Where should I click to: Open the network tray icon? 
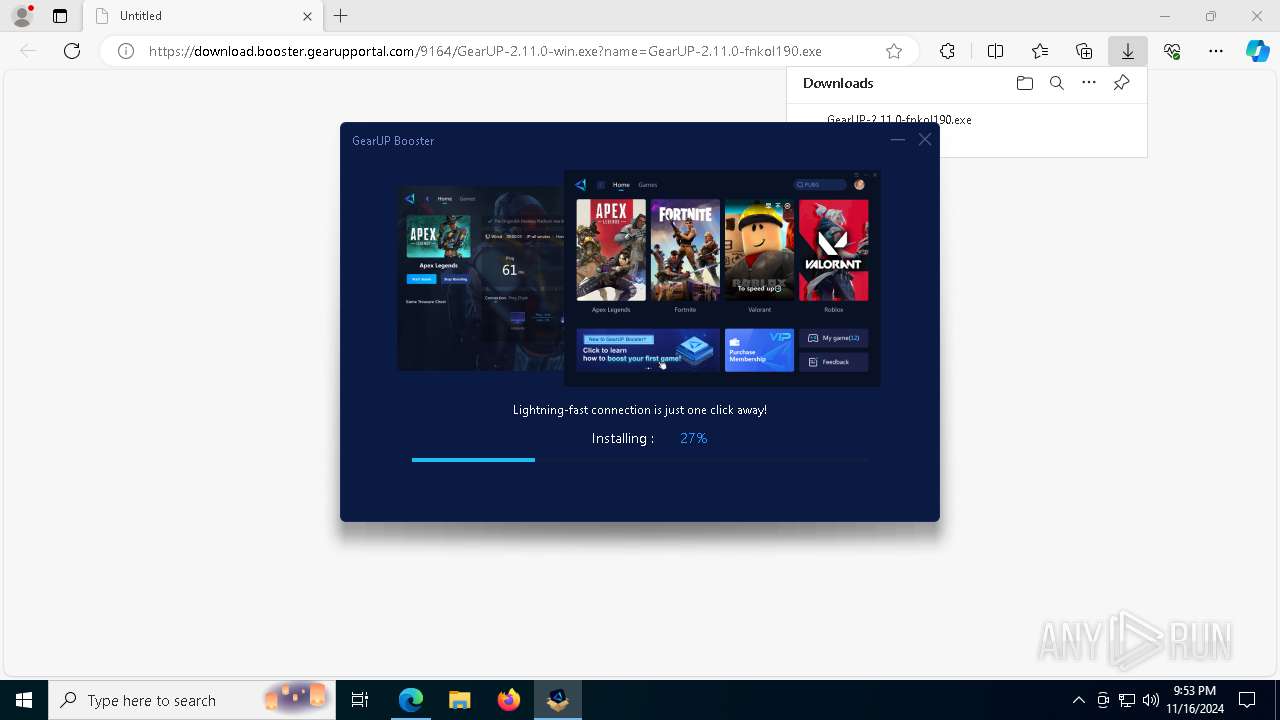click(x=1127, y=700)
